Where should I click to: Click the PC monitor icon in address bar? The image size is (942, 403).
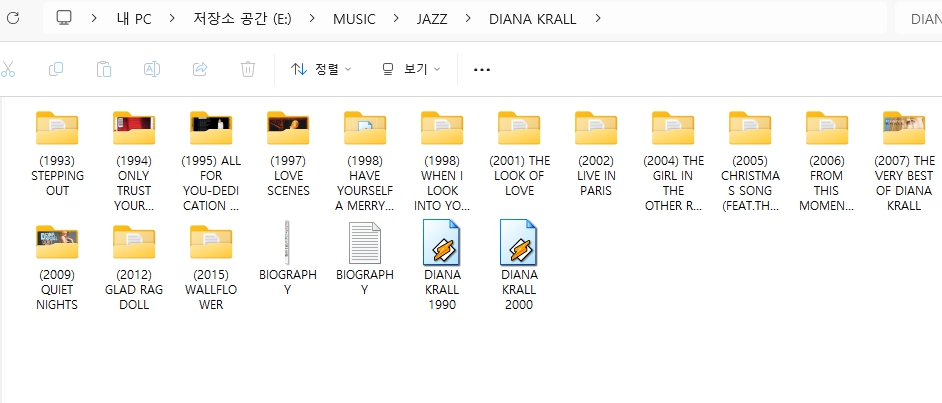click(x=64, y=18)
